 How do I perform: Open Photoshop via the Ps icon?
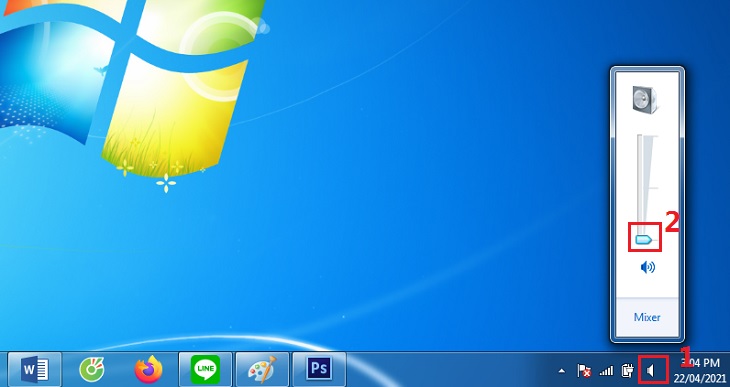pyautogui.click(x=319, y=370)
